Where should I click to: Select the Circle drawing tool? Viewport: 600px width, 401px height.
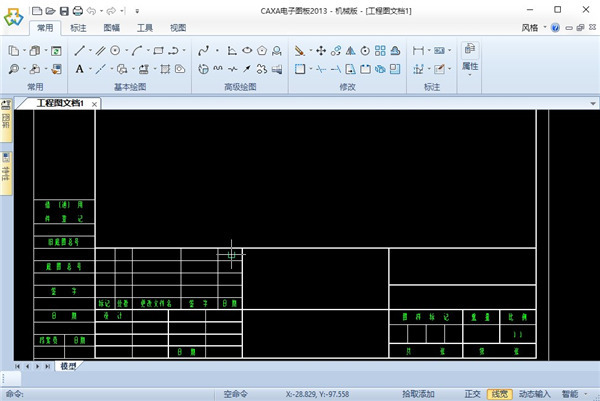pyautogui.click(x=116, y=50)
